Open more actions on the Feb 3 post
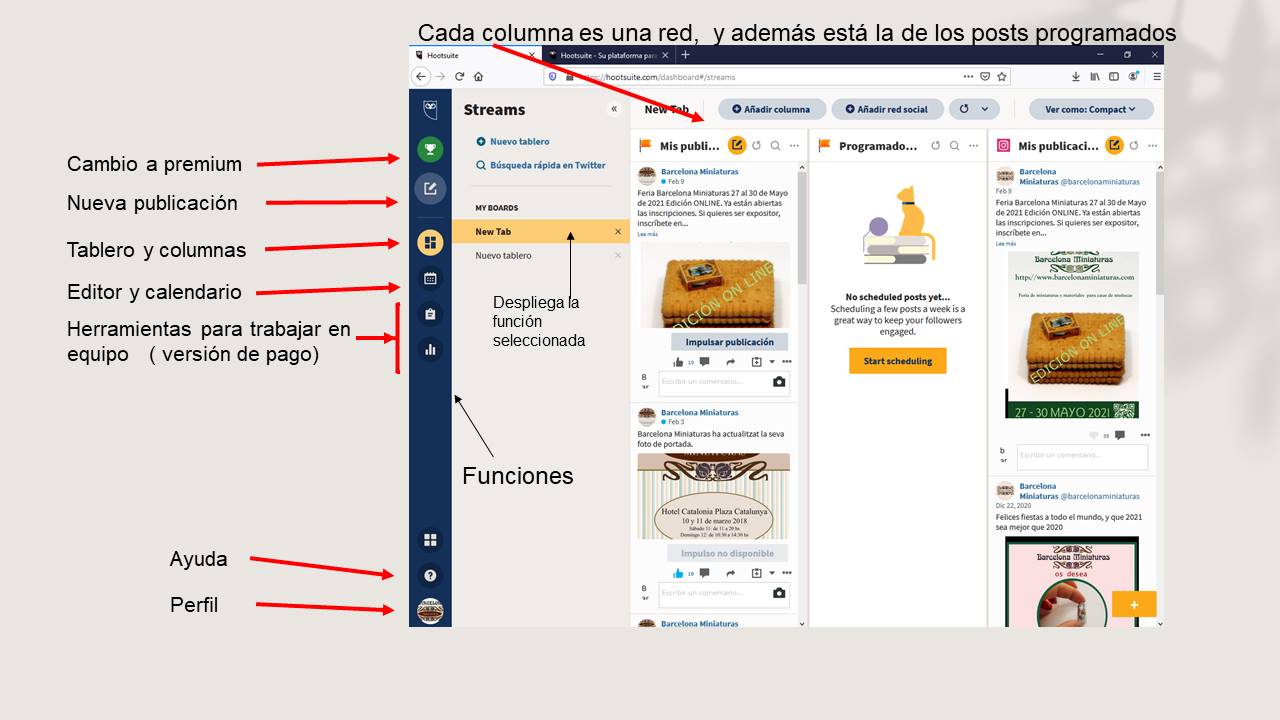The image size is (1280, 720). click(x=787, y=573)
